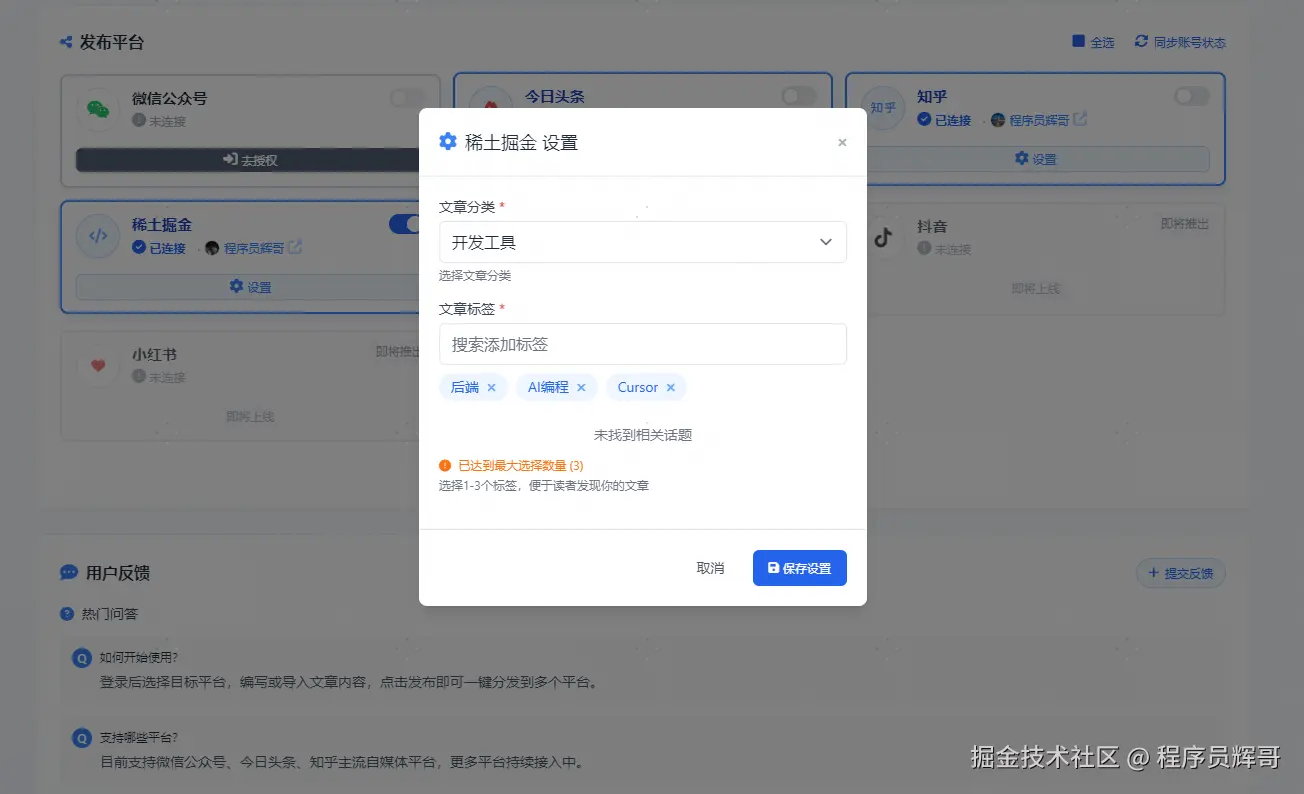Click the 微信公众号 WeChat logo icon
Screen dimensions: 1304x794
click(98, 109)
